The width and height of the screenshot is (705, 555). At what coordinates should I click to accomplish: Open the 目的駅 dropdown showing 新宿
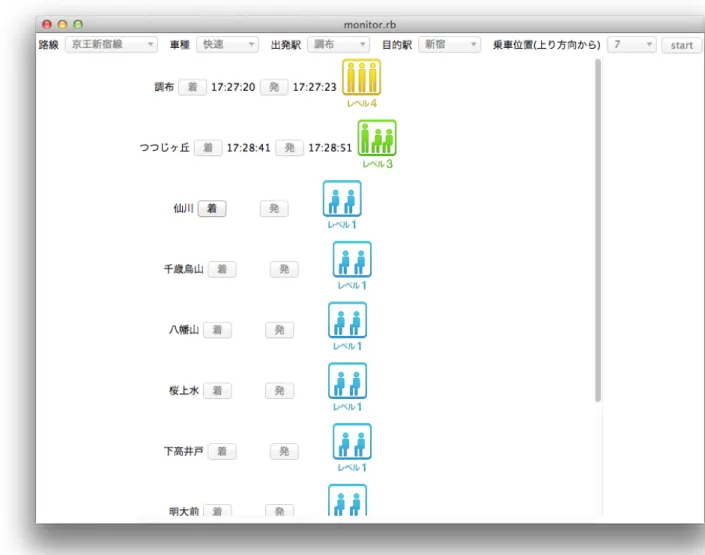tap(449, 45)
